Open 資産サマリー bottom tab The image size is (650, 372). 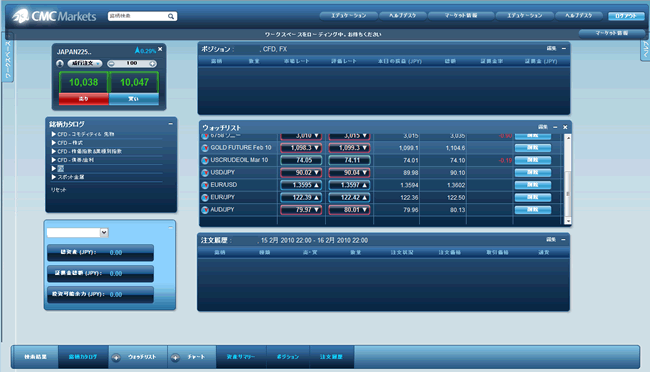tap(241, 357)
